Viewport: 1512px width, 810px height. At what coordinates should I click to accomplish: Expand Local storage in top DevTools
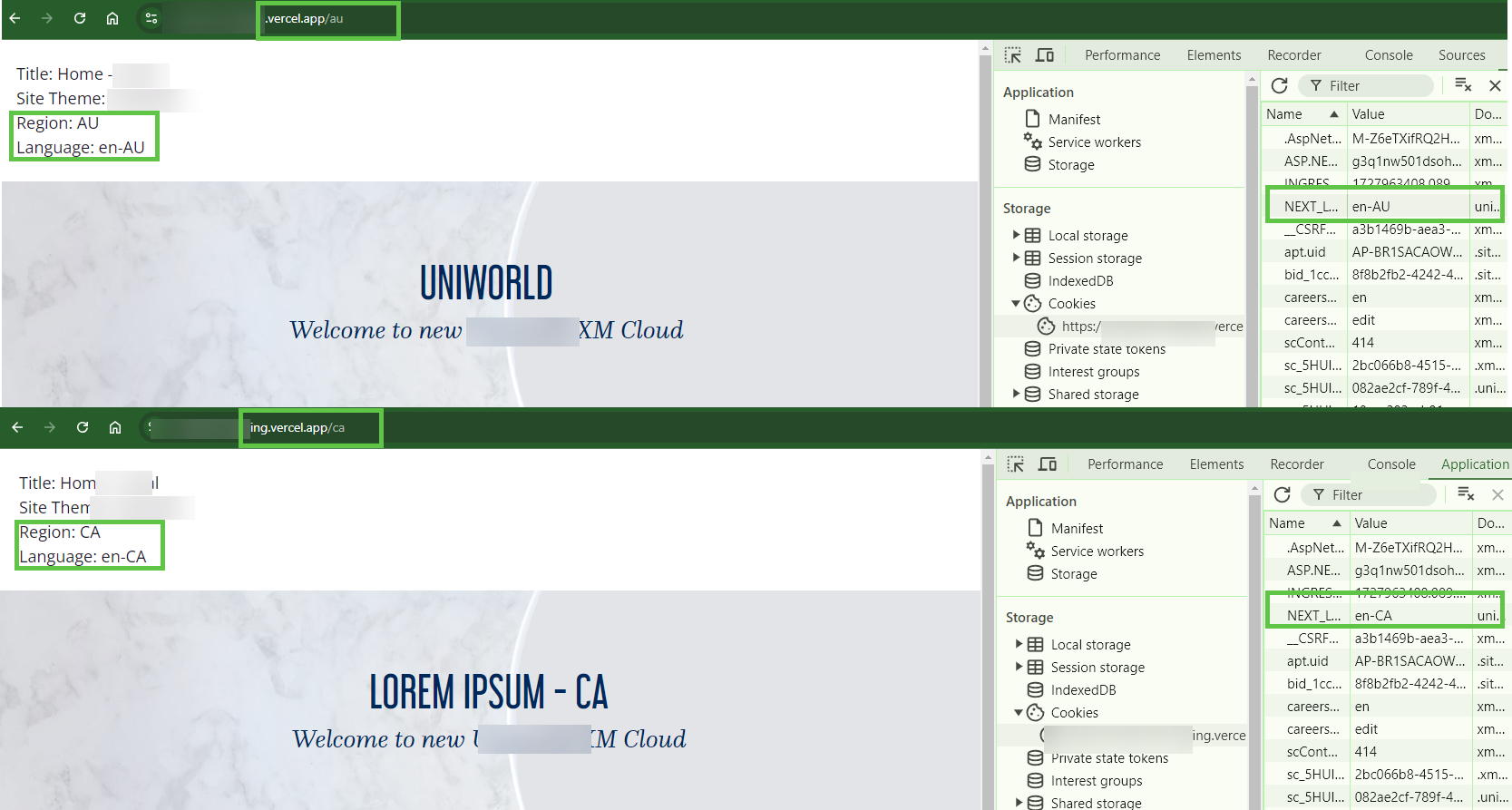[x=1016, y=235]
